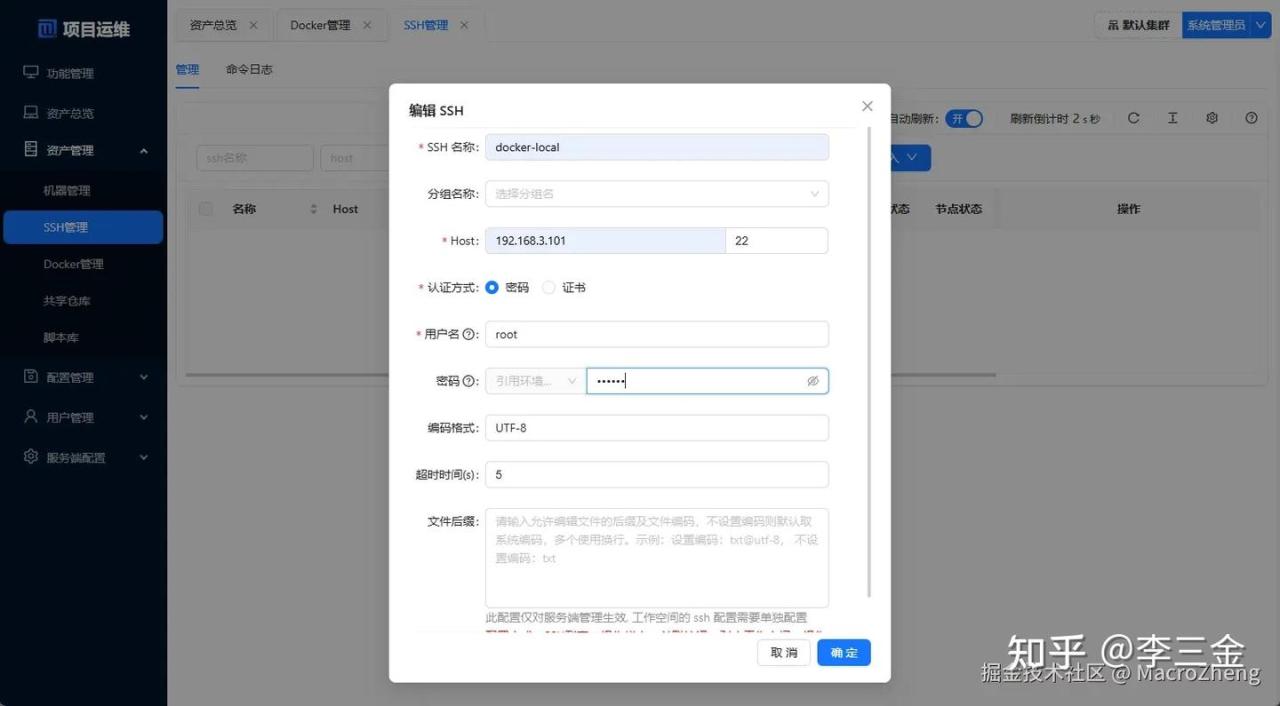Open the 命令日志 sub-tab

tap(249, 70)
